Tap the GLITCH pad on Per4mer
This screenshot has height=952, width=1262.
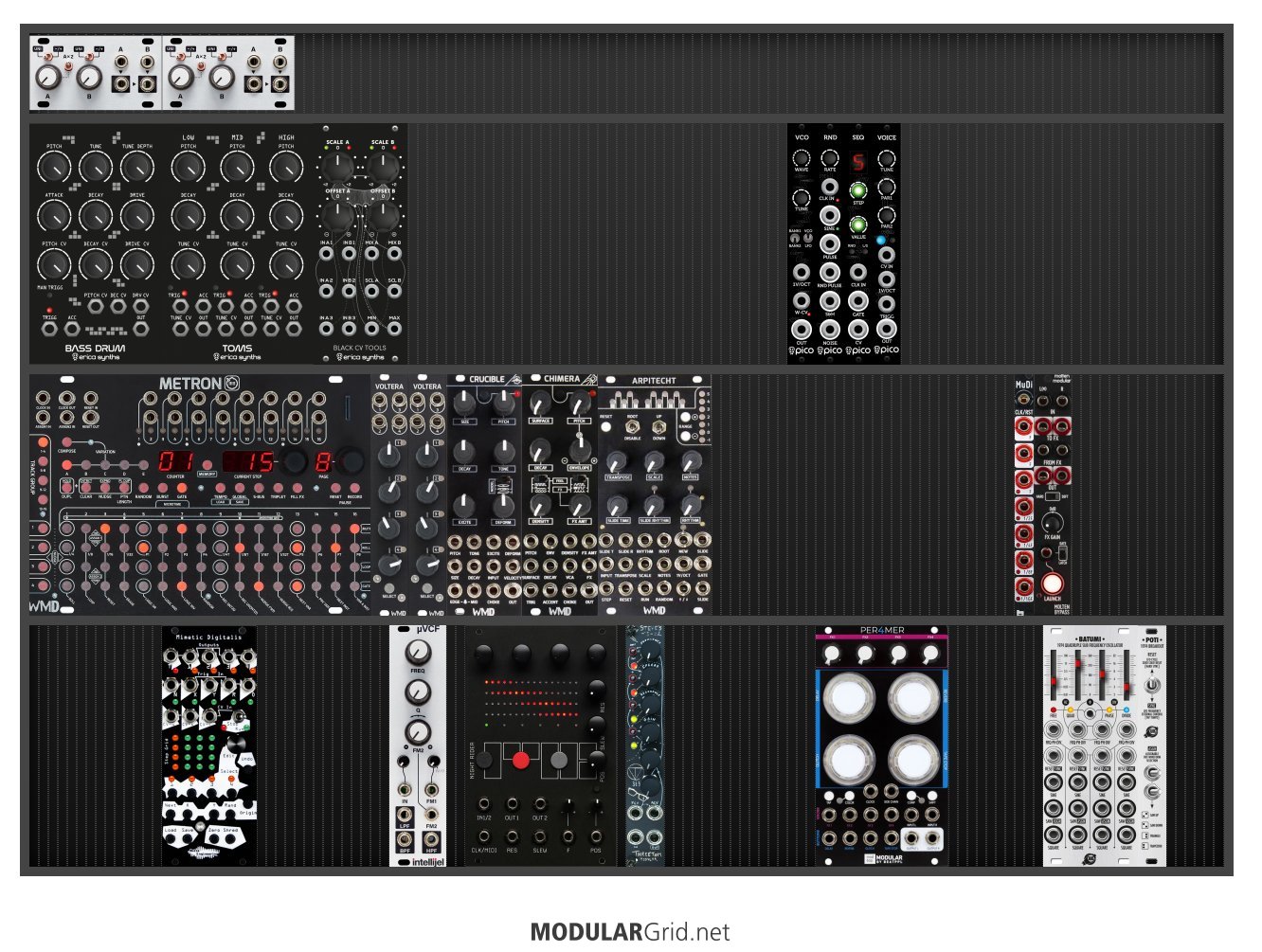tap(849, 761)
